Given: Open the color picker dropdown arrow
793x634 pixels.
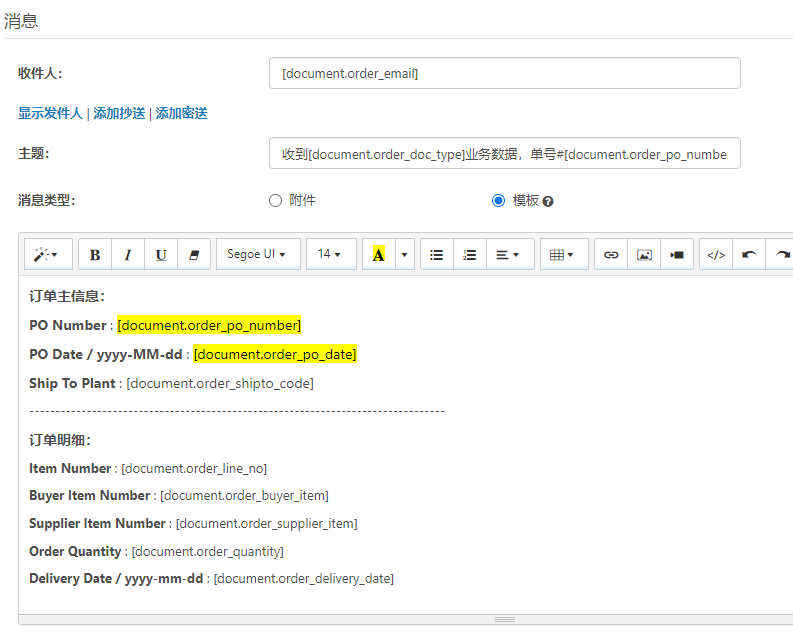Looking at the screenshot, I should [405, 254].
